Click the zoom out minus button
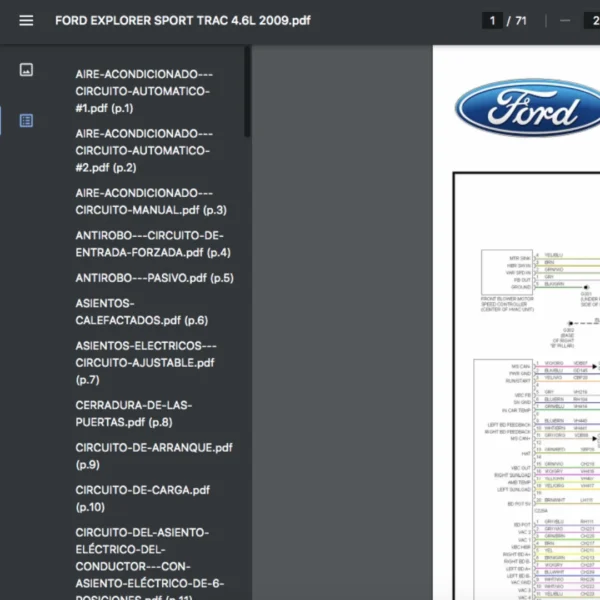The height and width of the screenshot is (600, 600). (x=565, y=20)
